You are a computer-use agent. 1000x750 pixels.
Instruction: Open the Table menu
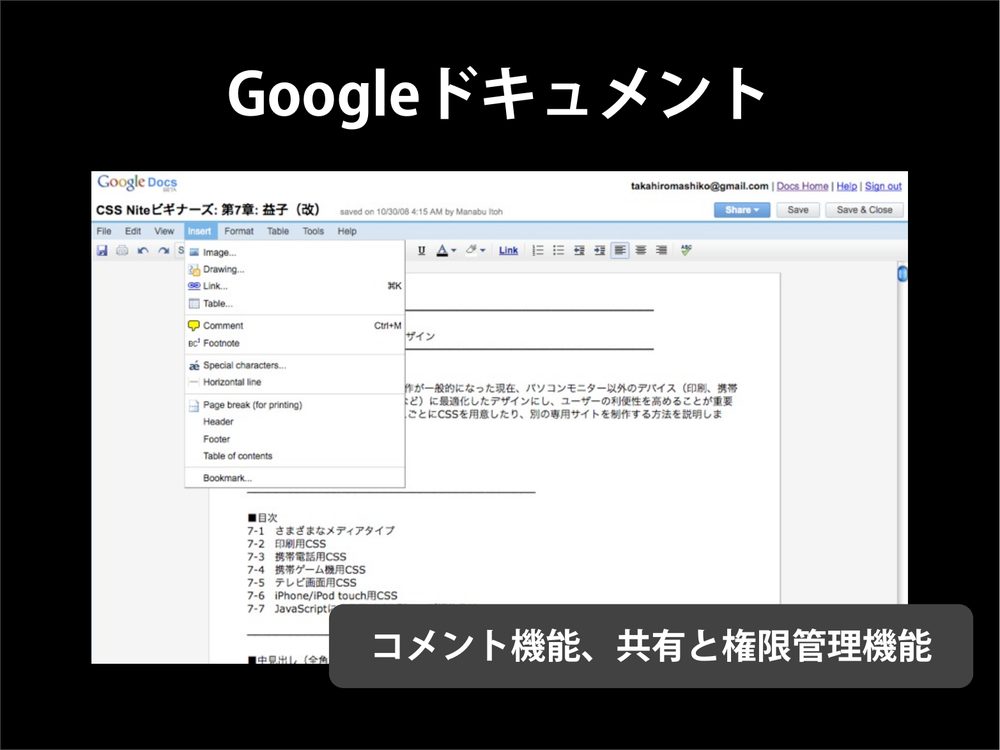278,231
